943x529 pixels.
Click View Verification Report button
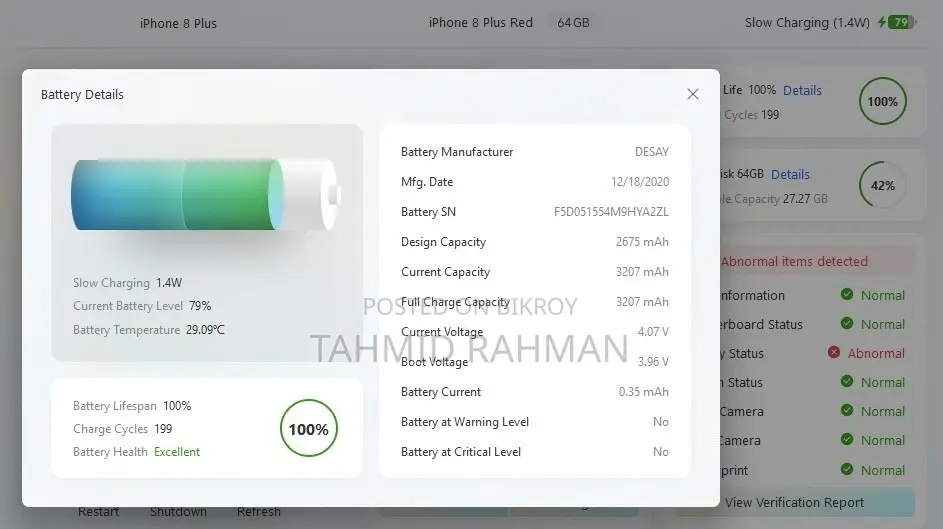click(x=794, y=503)
